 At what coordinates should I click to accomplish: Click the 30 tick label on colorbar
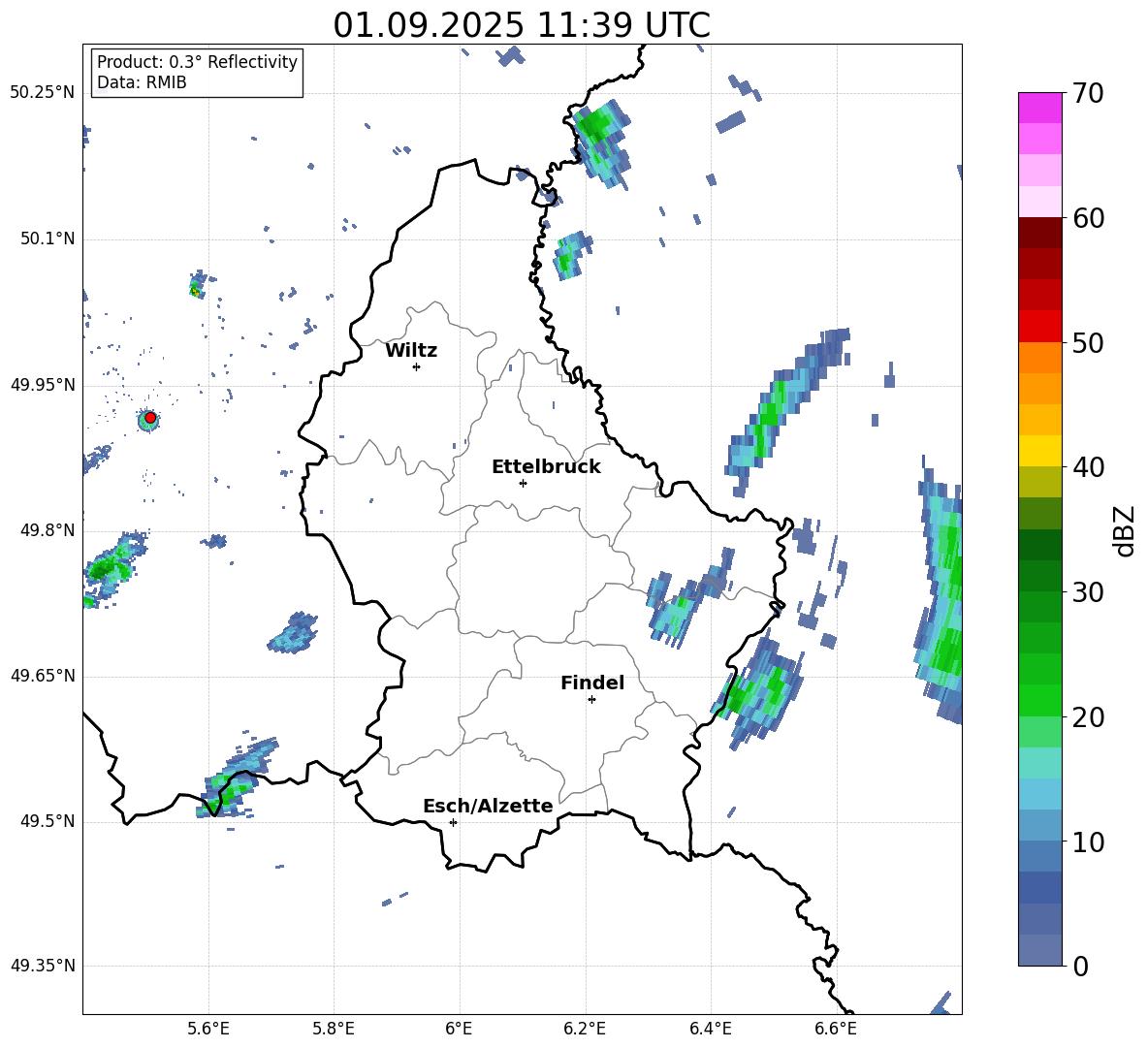coord(1088,592)
